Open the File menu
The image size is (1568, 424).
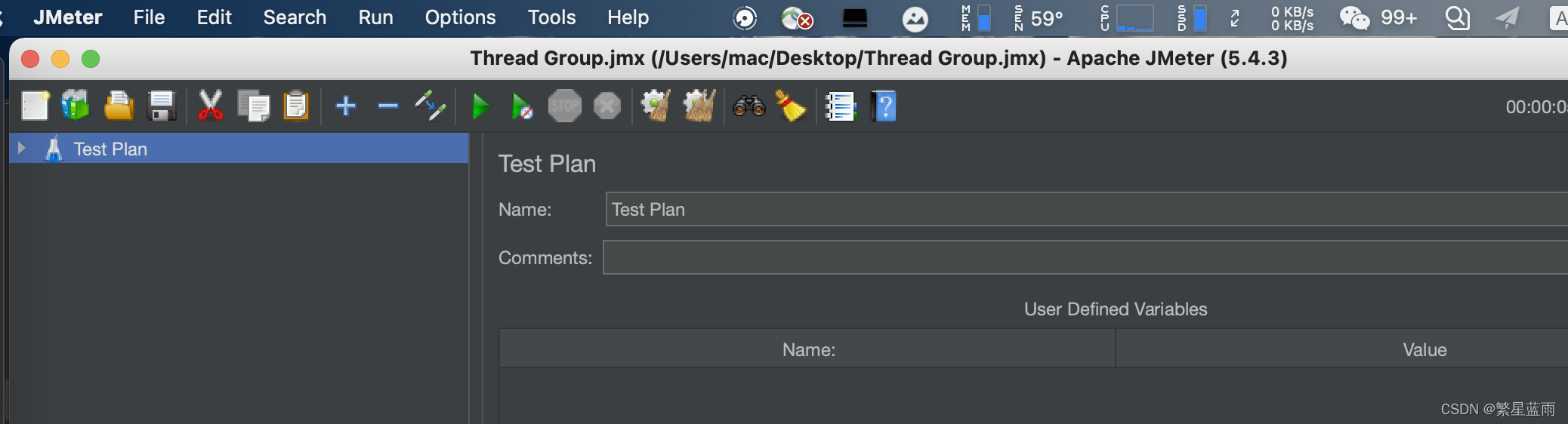149,17
